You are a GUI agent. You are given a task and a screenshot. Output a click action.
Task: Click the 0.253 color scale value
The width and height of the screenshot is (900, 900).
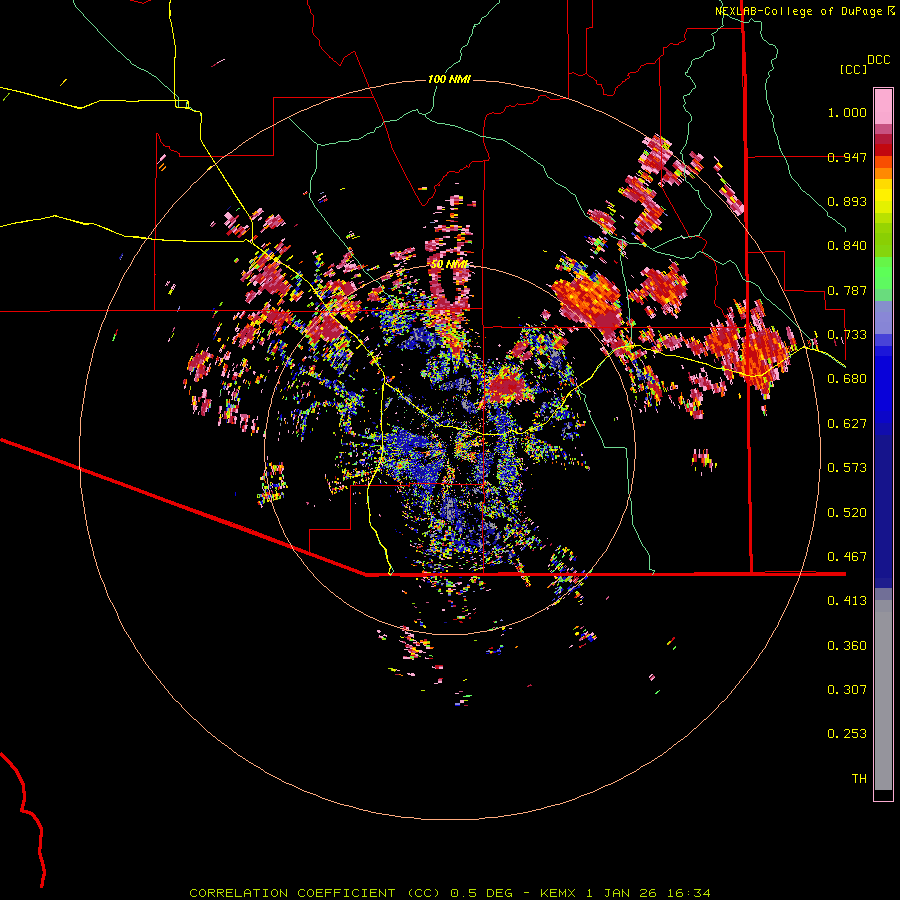pyautogui.click(x=847, y=734)
